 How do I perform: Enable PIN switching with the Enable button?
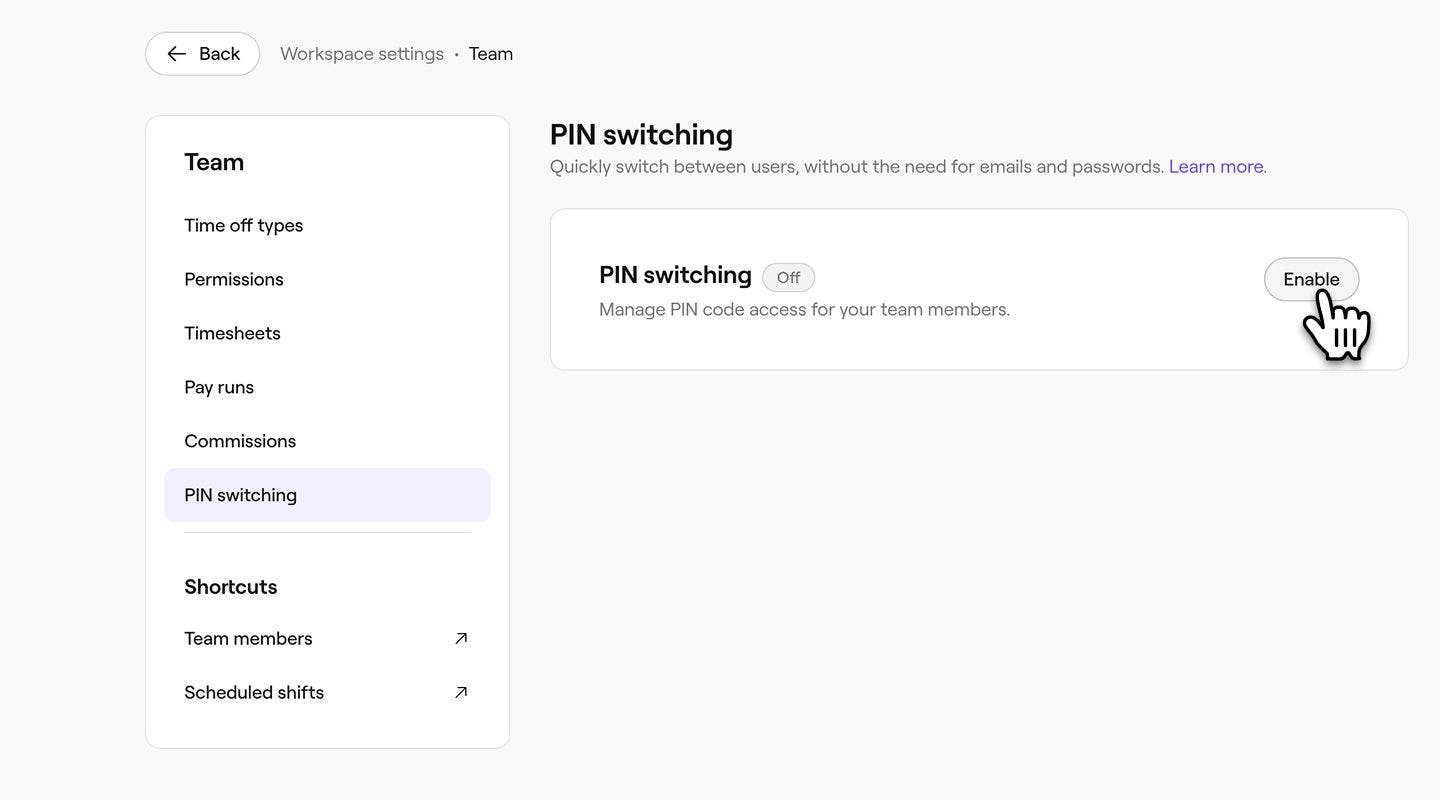click(x=1310, y=279)
